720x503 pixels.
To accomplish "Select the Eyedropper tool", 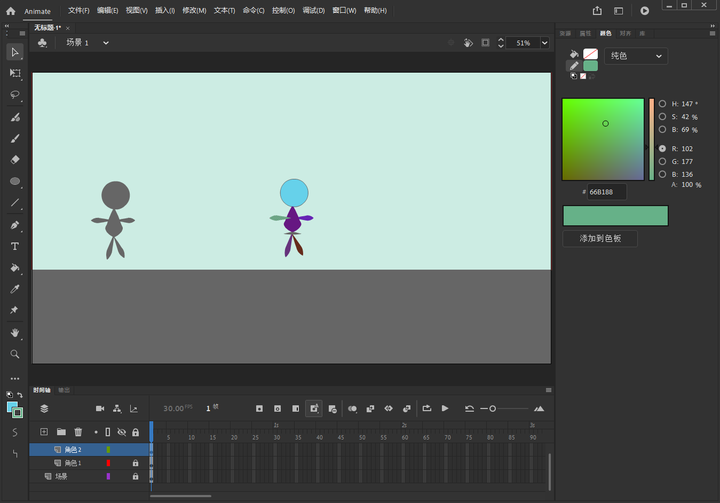I will pyautogui.click(x=15, y=289).
